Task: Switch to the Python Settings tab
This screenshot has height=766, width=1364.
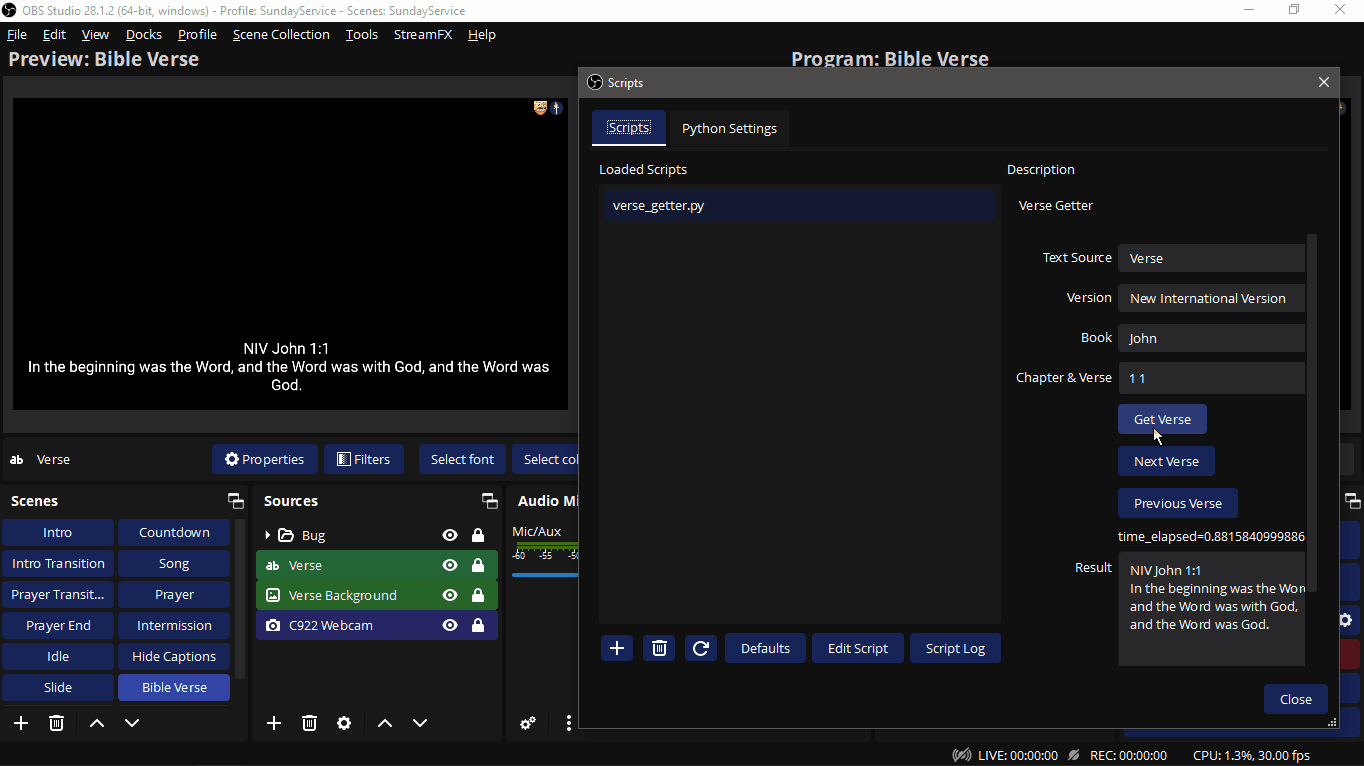Action: click(x=729, y=128)
